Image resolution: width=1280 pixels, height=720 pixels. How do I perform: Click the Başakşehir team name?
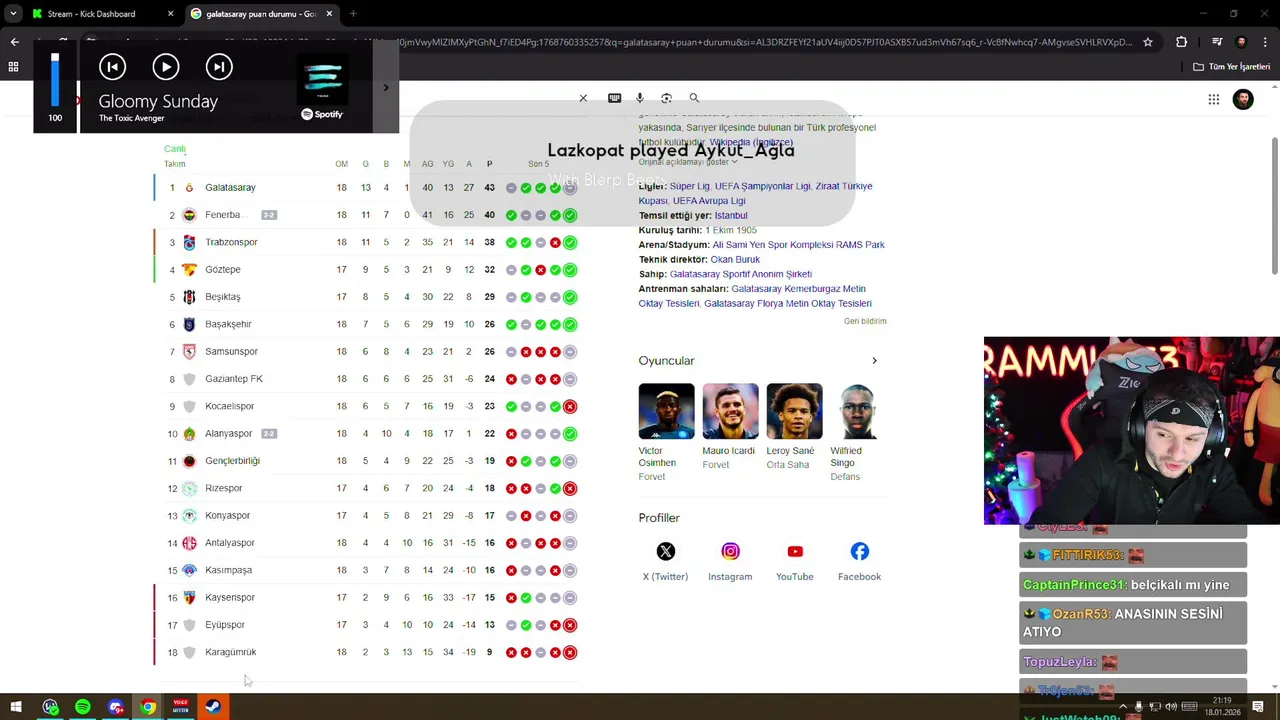coord(228,324)
